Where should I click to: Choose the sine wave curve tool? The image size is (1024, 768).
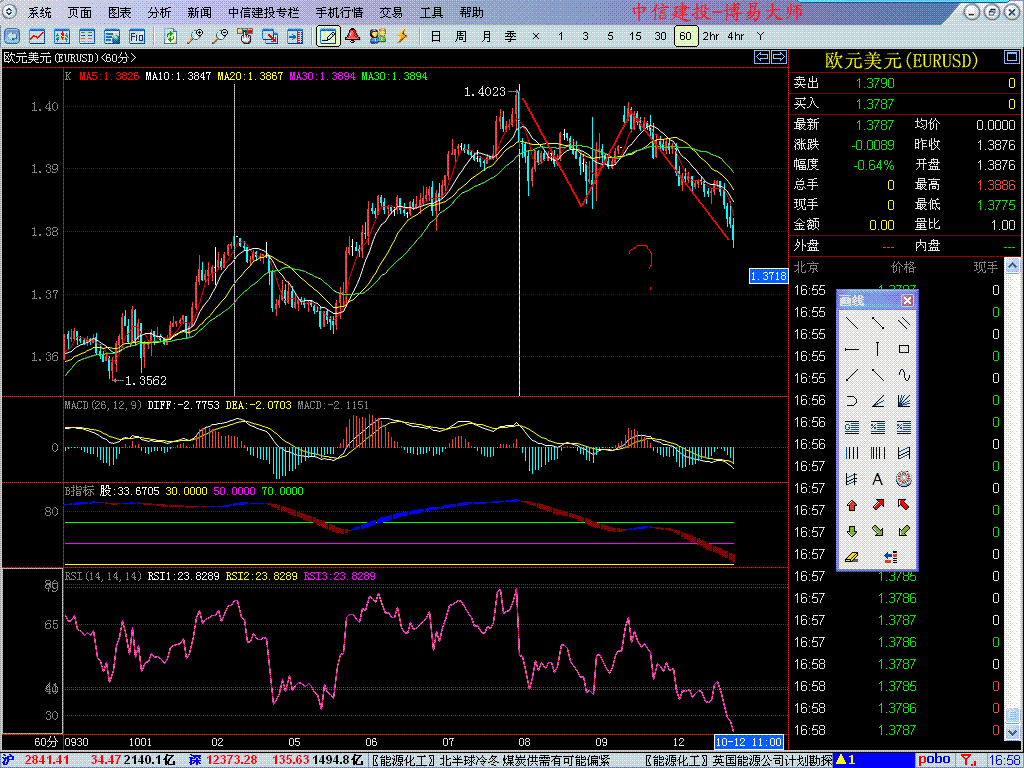tap(904, 375)
